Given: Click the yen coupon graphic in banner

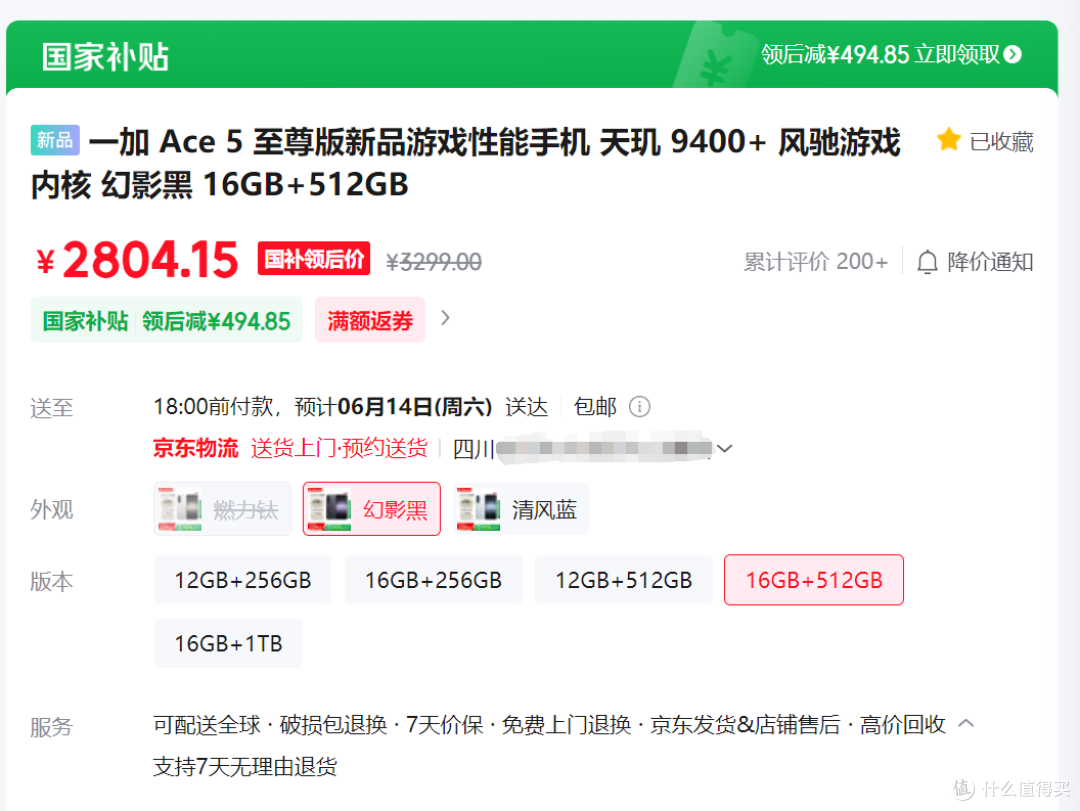Looking at the screenshot, I should point(716,57).
